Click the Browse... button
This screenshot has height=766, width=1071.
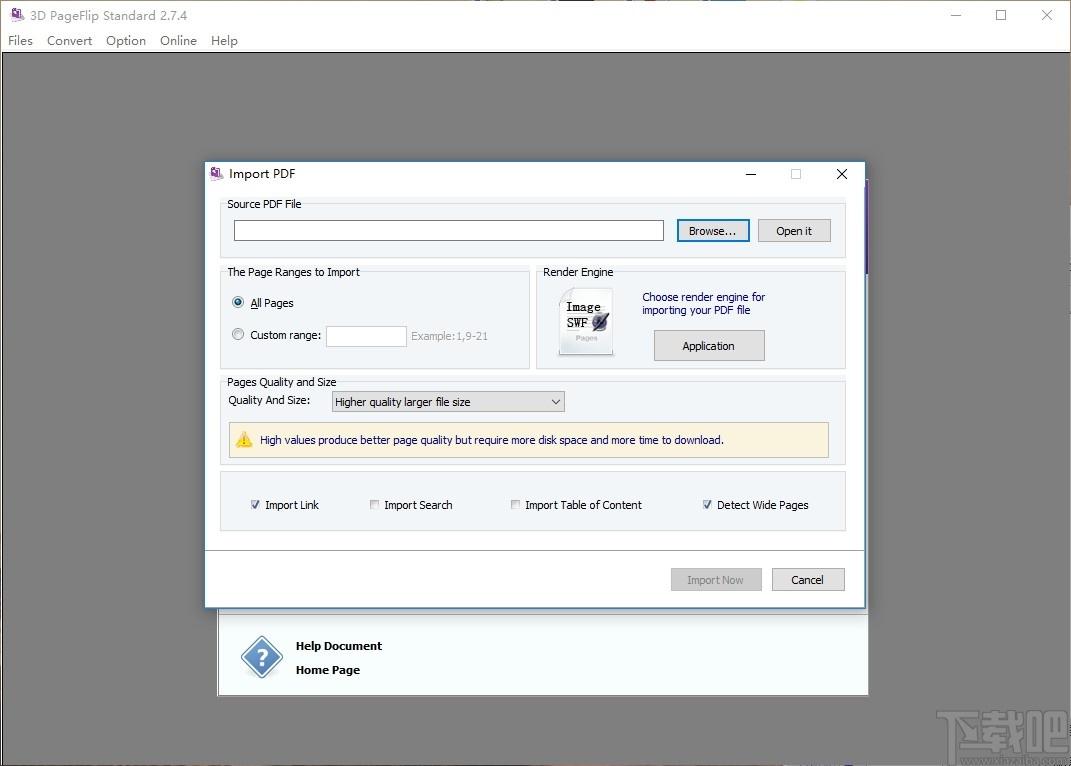[712, 231]
